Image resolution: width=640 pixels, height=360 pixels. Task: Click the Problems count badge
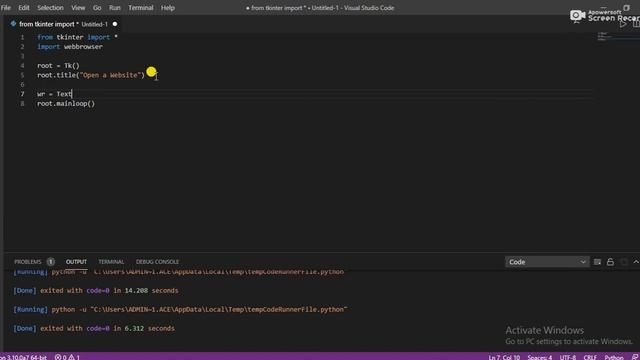[51, 262]
